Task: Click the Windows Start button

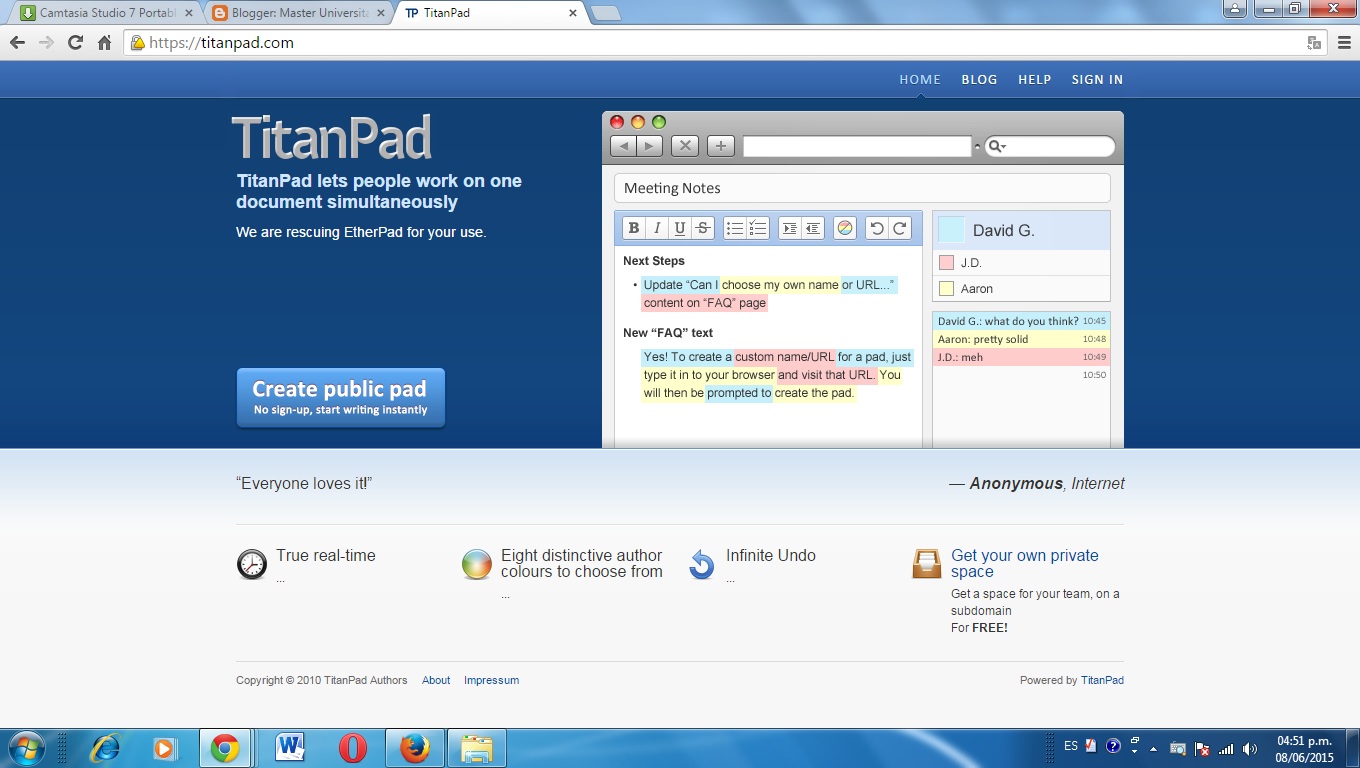Action: tap(25, 748)
